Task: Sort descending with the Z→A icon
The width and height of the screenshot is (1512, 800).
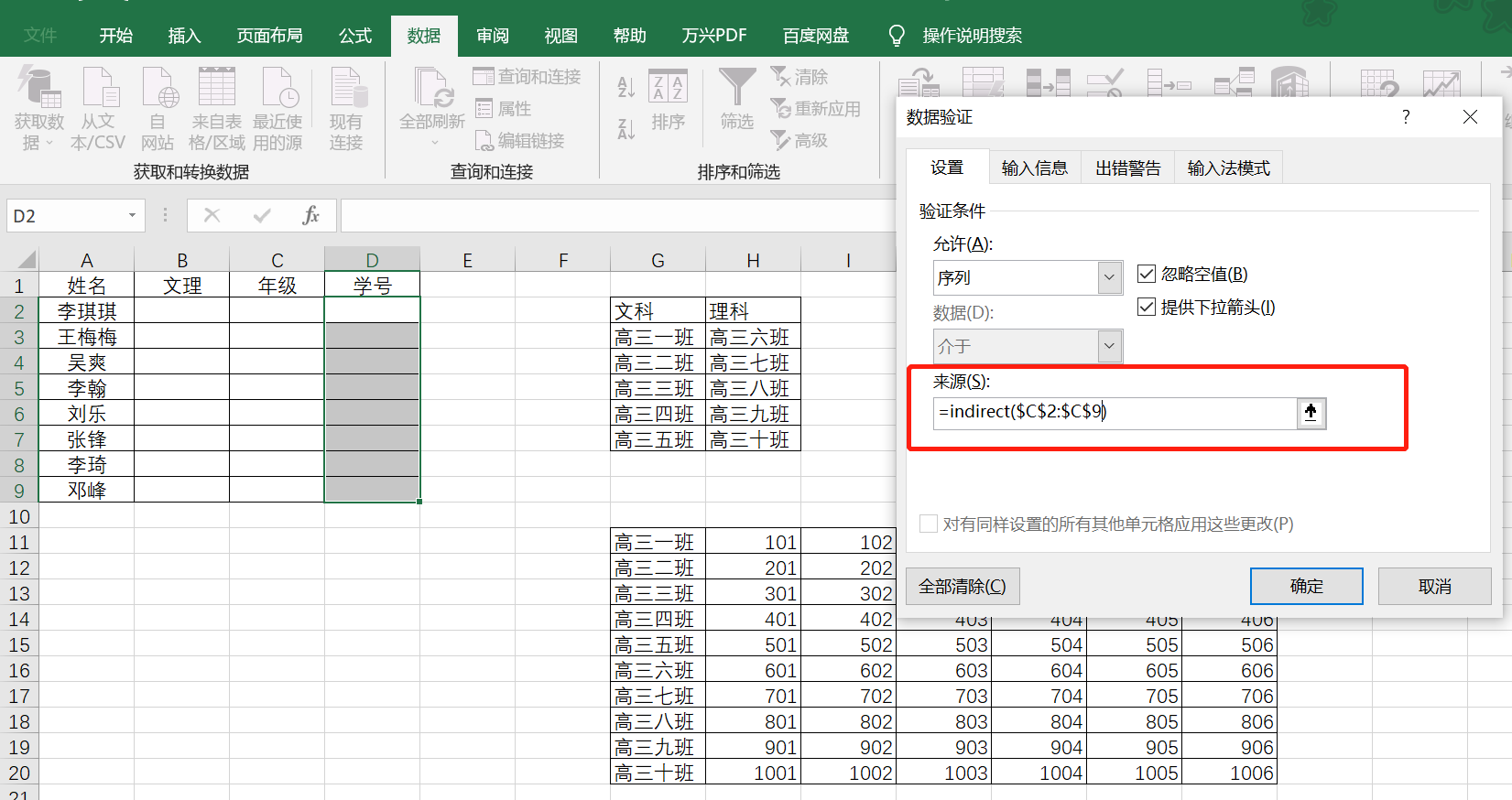Action: click(626, 129)
